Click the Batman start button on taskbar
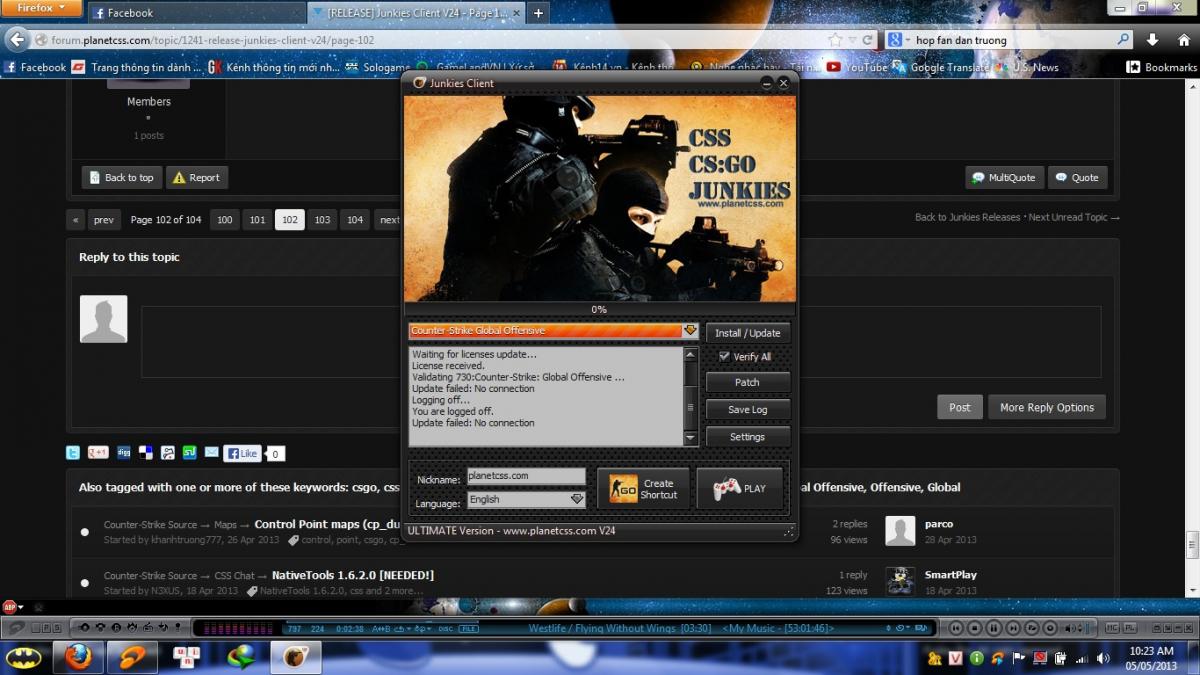 click(x=22, y=658)
